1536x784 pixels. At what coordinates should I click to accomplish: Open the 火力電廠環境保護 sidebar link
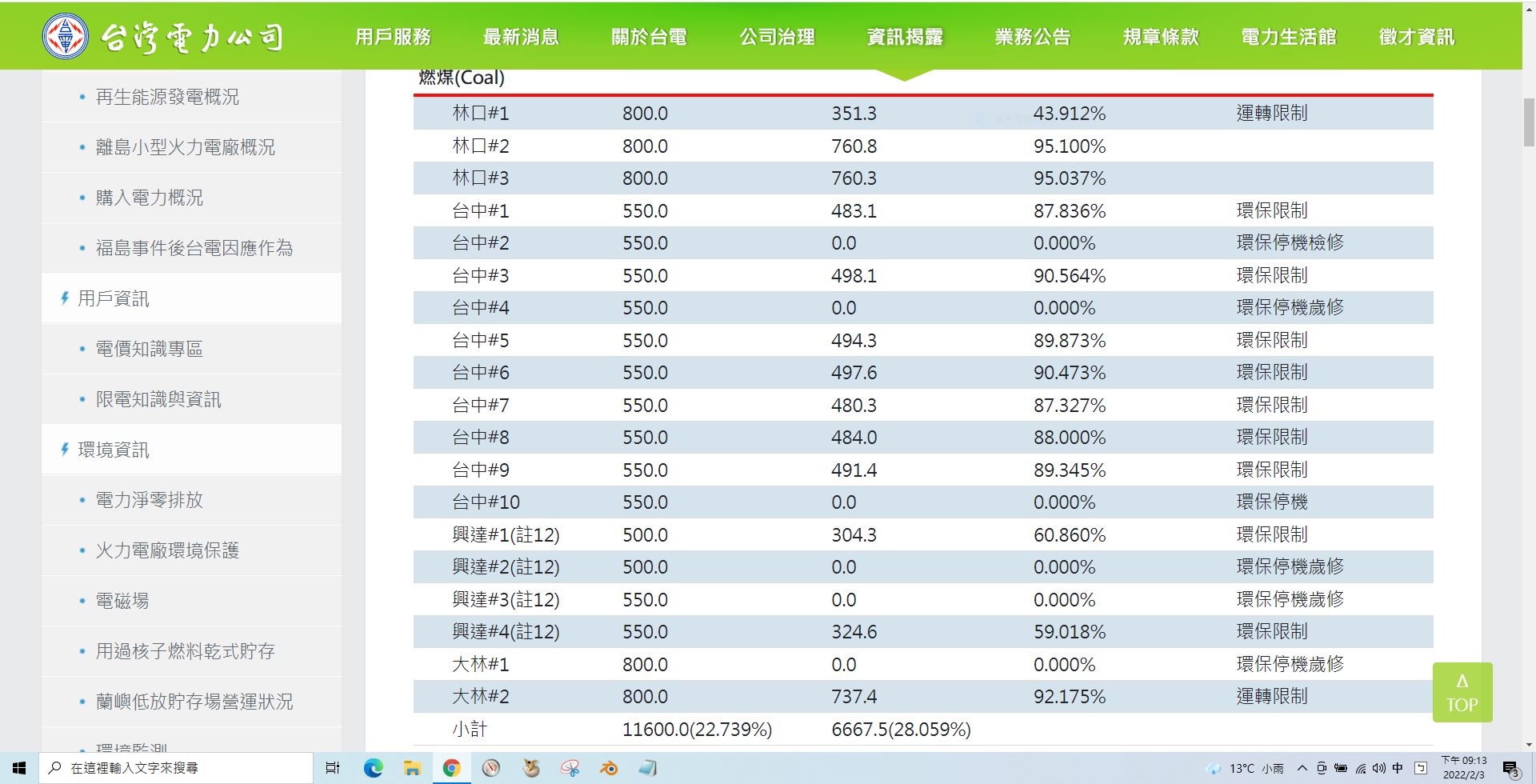click(167, 550)
